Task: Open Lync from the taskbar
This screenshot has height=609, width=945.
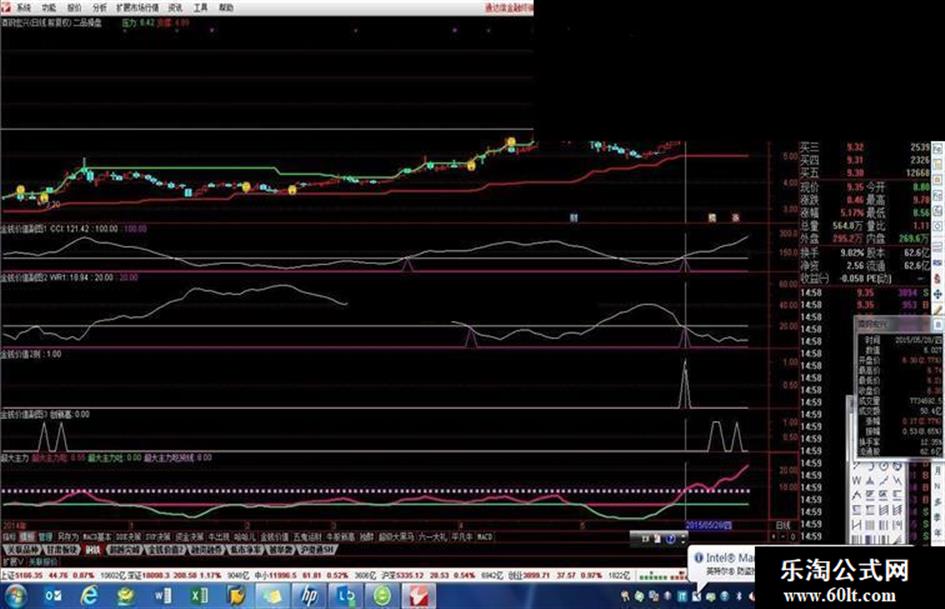Action: [x=346, y=596]
